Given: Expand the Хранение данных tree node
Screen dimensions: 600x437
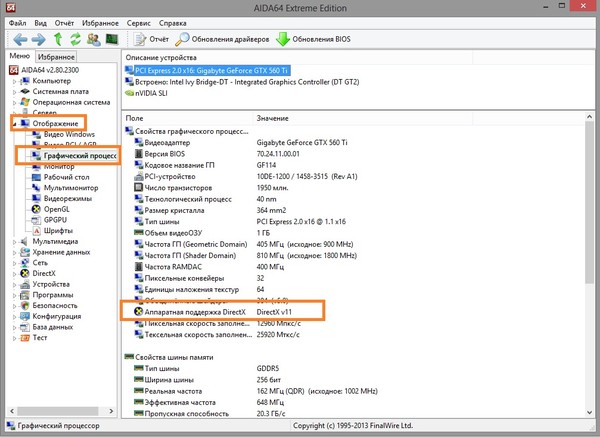Looking at the screenshot, I should (14, 253).
